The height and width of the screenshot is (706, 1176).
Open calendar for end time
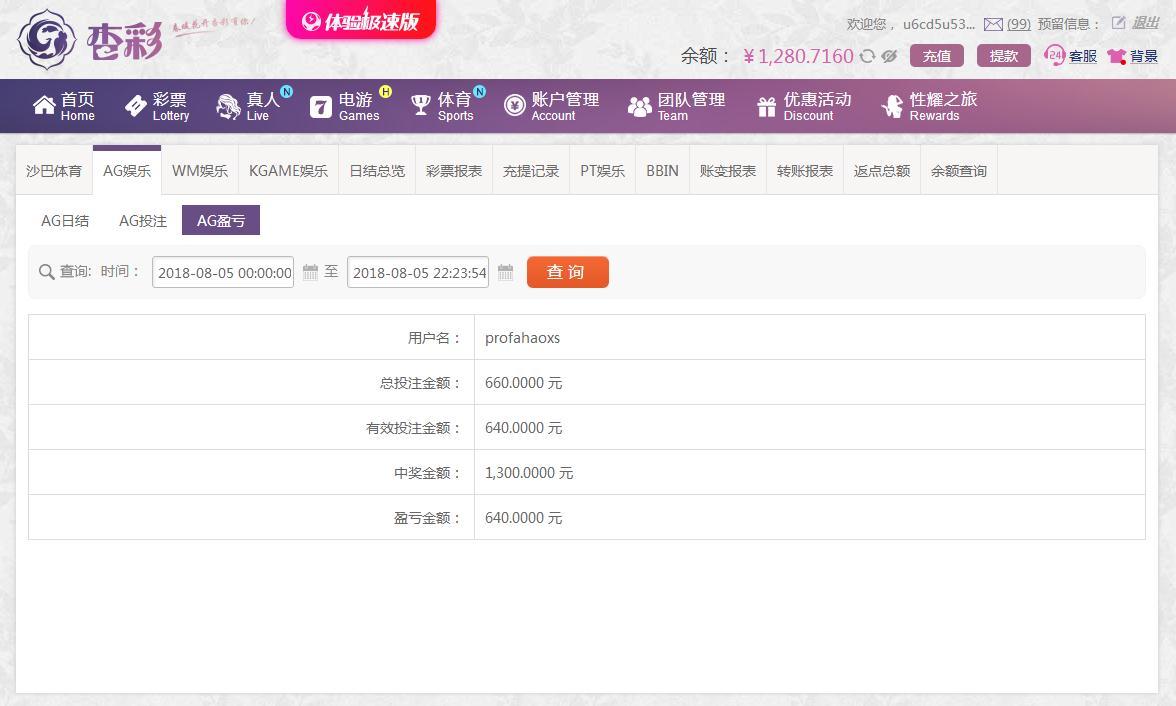506,272
